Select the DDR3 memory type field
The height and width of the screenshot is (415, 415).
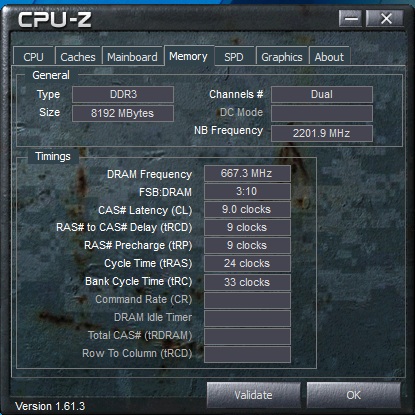pos(123,94)
